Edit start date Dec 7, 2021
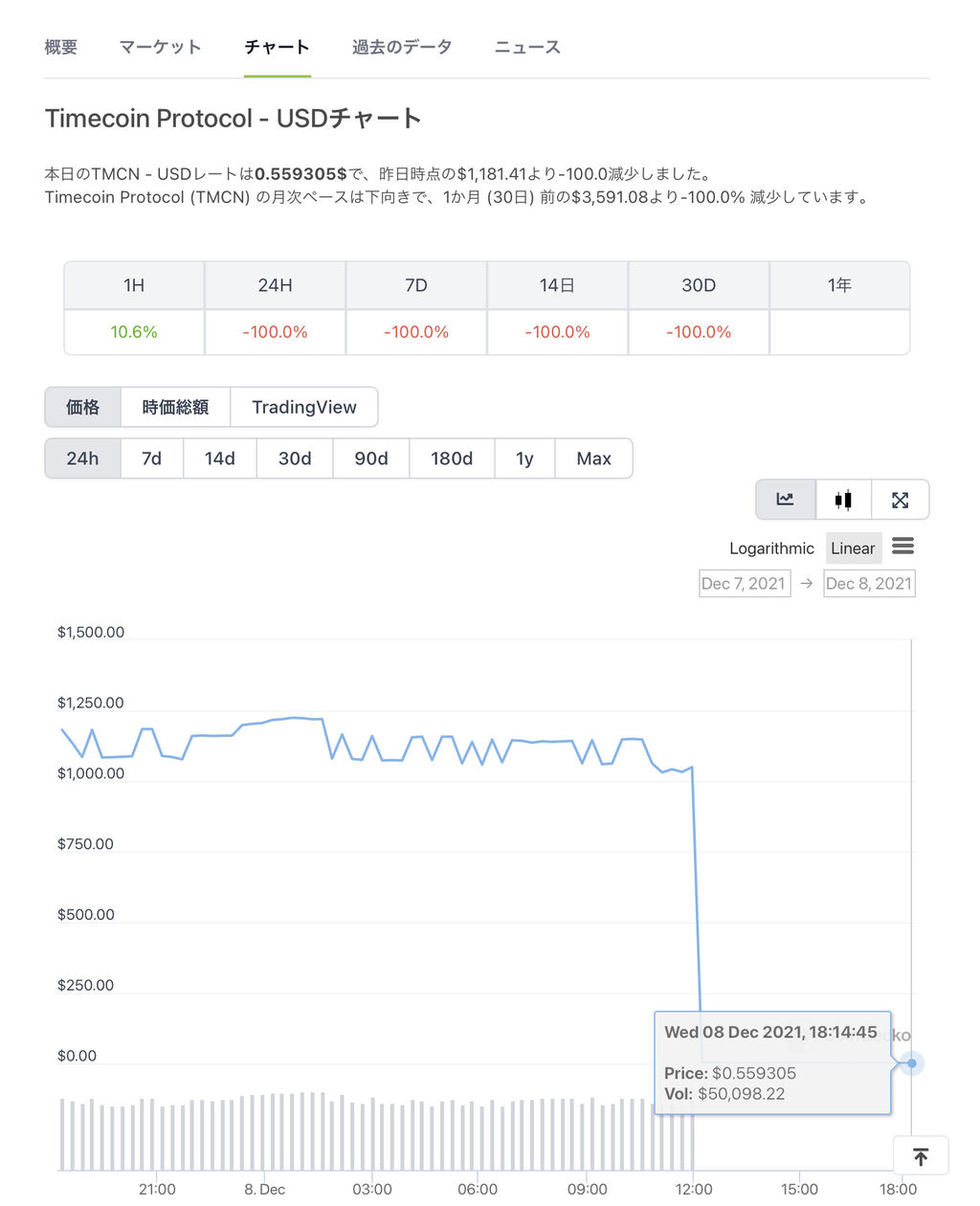Viewport: 980px width, 1206px height. 745,583
